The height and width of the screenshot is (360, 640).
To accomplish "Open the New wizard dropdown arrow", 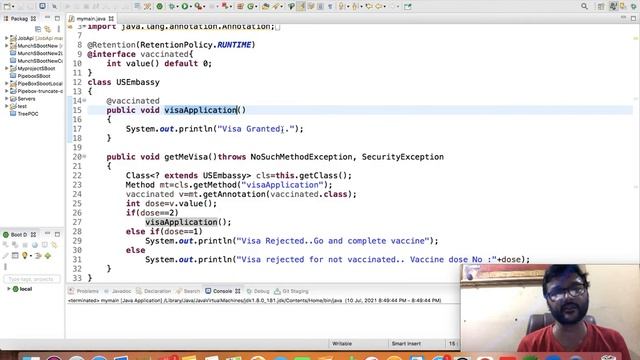I will point(13,7).
